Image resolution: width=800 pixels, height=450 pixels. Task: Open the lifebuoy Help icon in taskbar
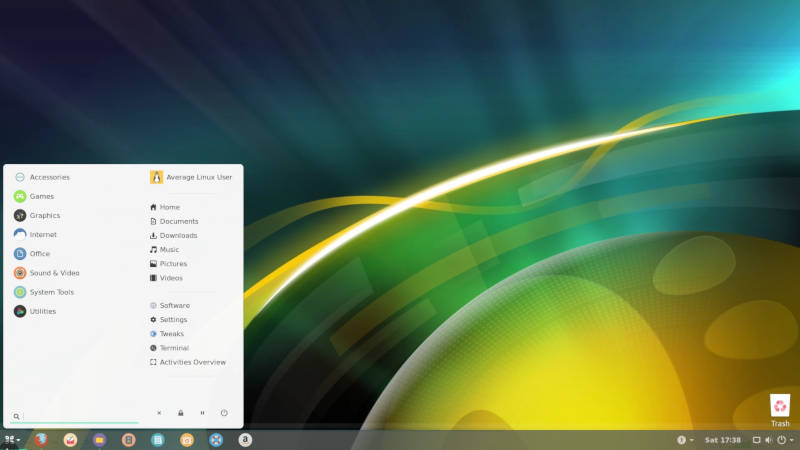(216, 440)
